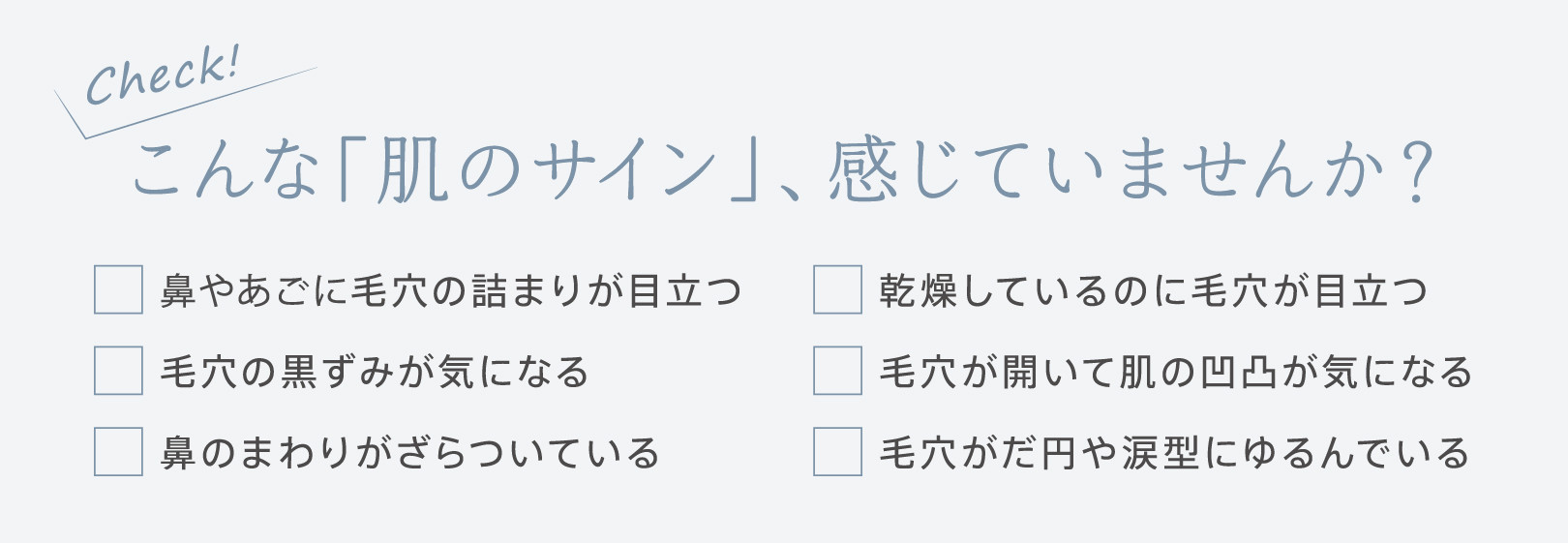Image resolution: width=1568 pixels, height=543 pixels.
Task: Click the label text 毛穴が開いて肌の凹凸が気になる
Action: click(1176, 372)
